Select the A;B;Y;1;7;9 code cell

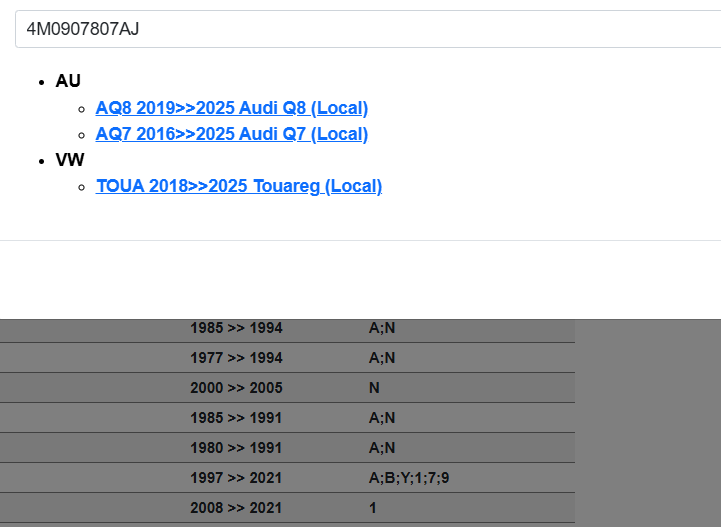pyautogui.click(x=409, y=478)
